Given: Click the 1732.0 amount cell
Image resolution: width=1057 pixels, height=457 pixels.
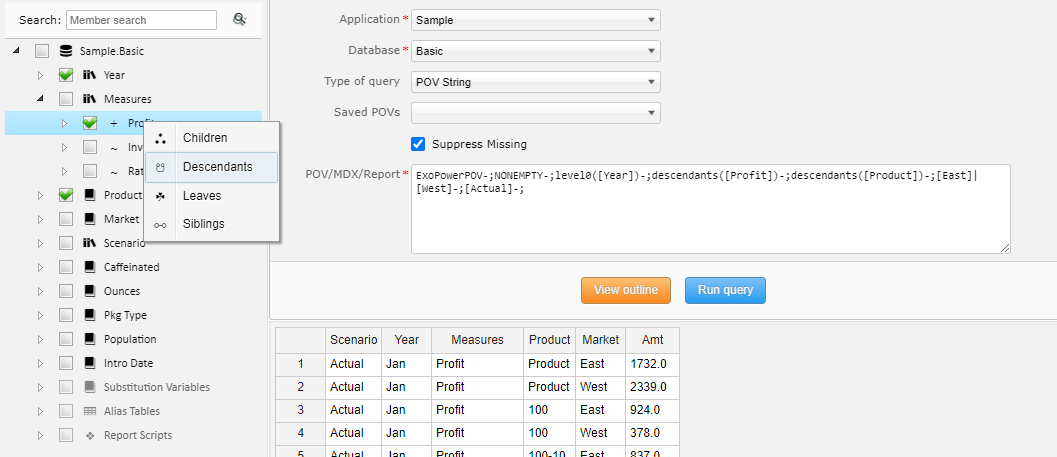Looking at the screenshot, I should point(653,364).
